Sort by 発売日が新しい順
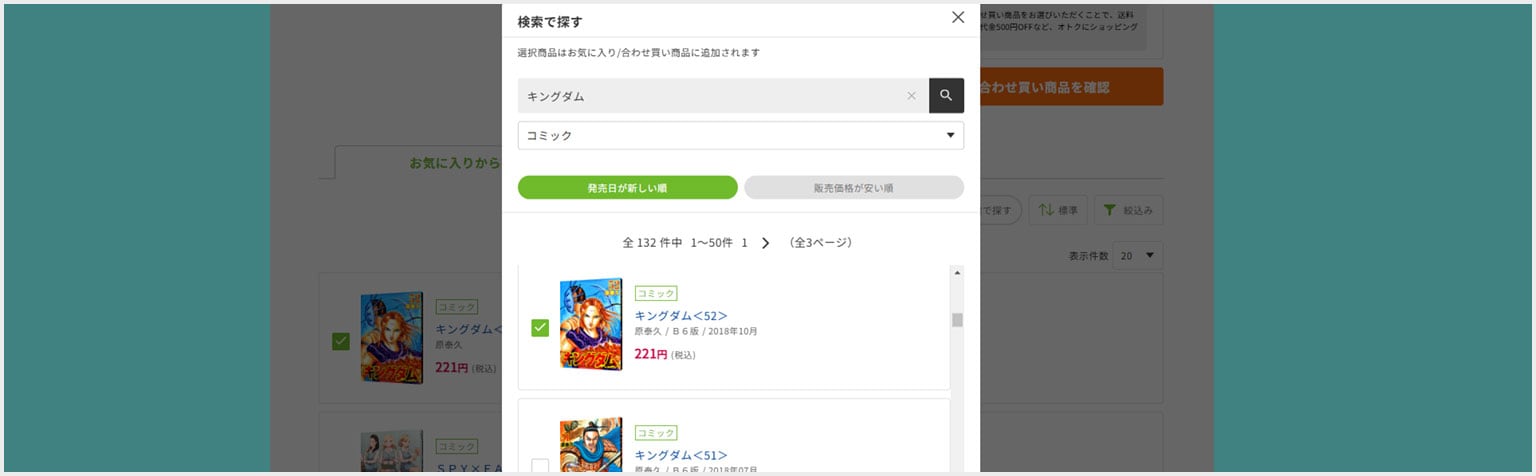This screenshot has width=1536, height=476. [627, 188]
